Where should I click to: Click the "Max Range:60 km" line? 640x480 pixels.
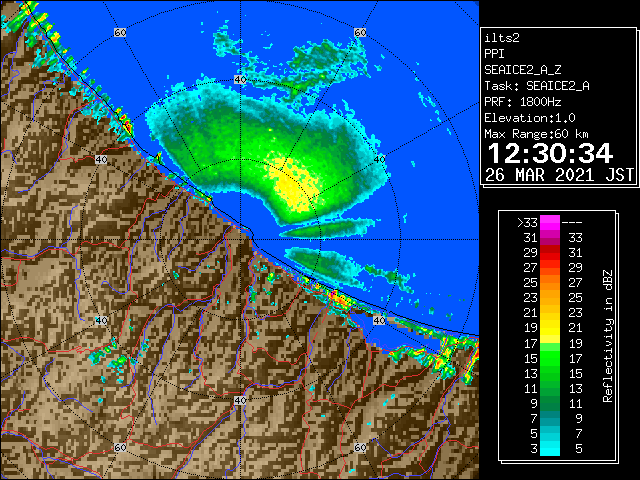pos(536,134)
